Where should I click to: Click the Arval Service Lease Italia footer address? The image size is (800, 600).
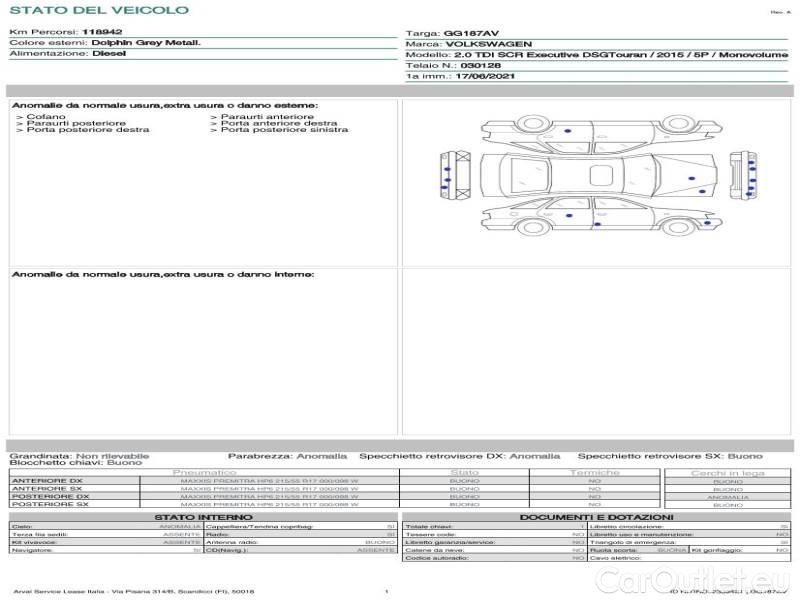point(134,592)
